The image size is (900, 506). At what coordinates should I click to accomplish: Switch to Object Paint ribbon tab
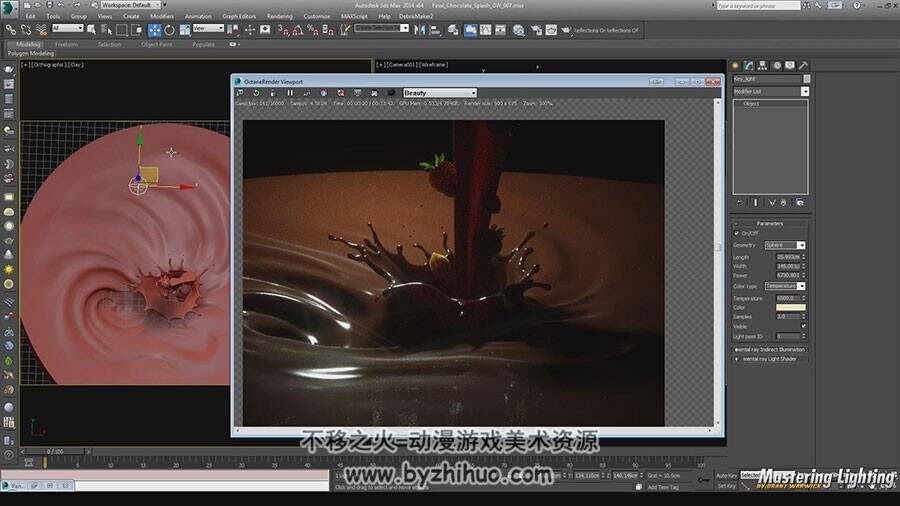pyautogui.click(x=157, y=44)
